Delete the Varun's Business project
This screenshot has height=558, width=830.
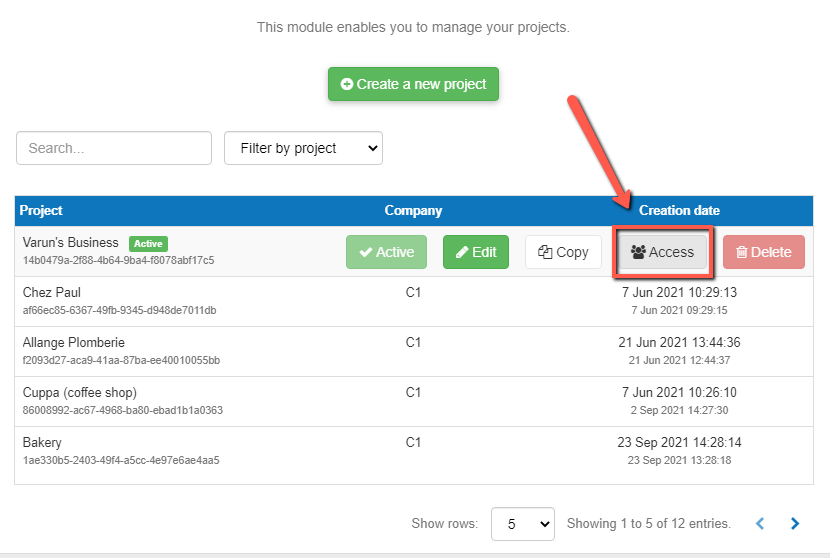pos(764,252)
